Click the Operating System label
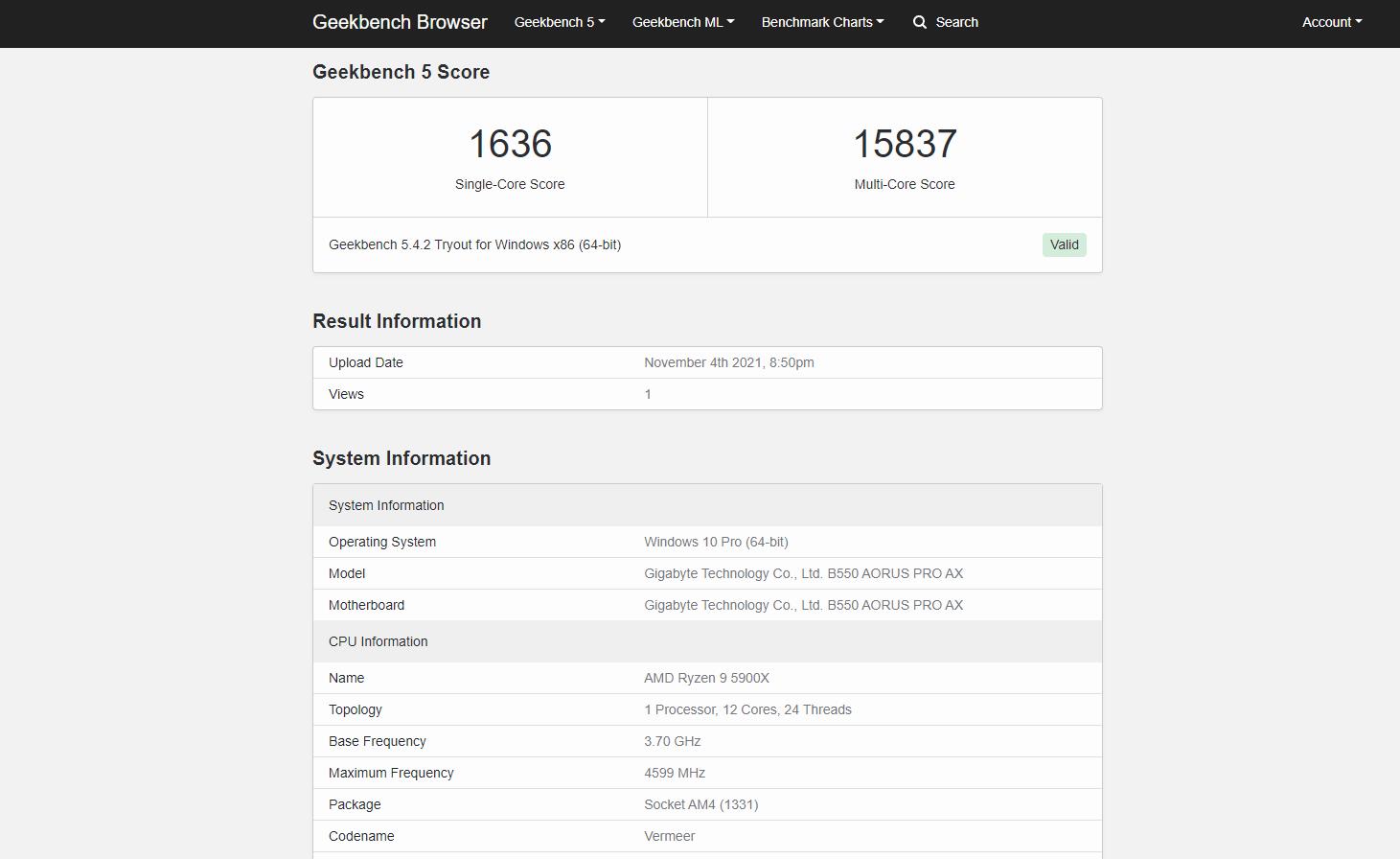1400x859 pixels. click(382, 542)
